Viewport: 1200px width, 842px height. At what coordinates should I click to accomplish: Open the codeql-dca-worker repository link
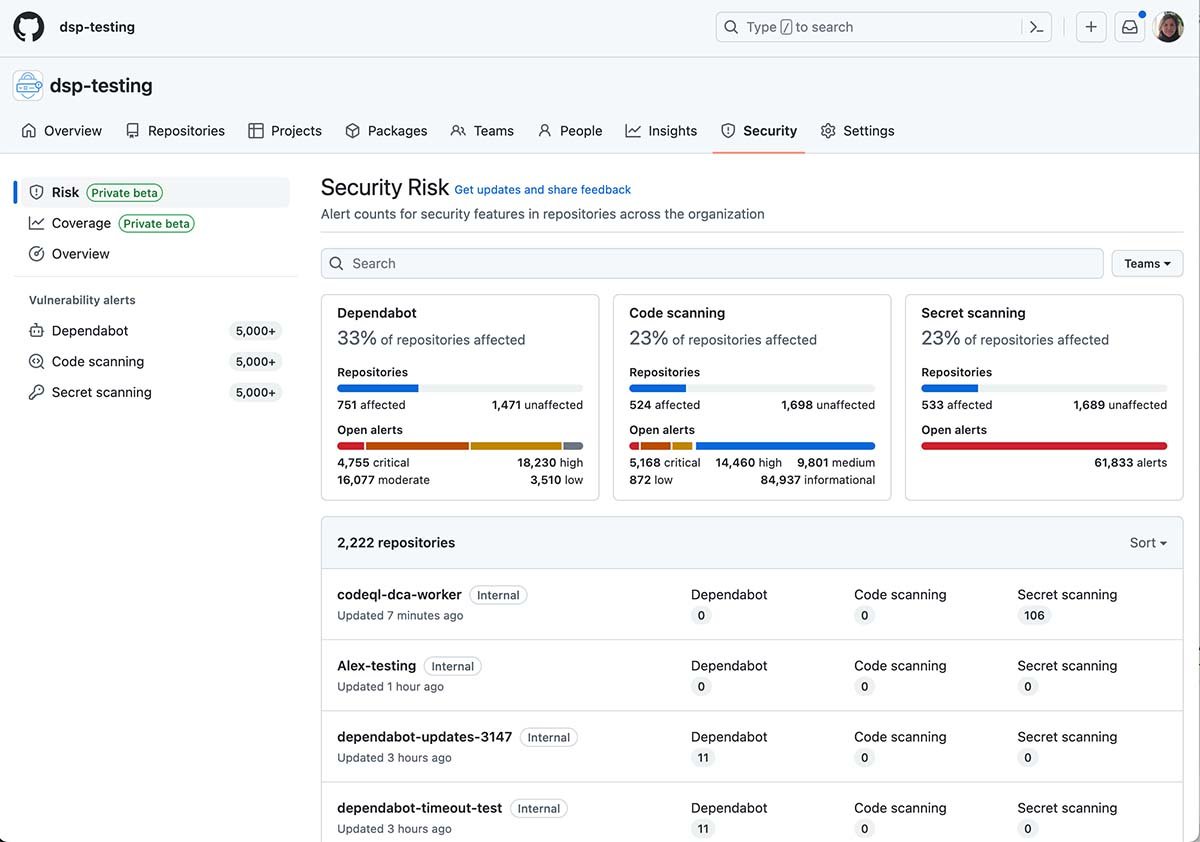point(399,595)
